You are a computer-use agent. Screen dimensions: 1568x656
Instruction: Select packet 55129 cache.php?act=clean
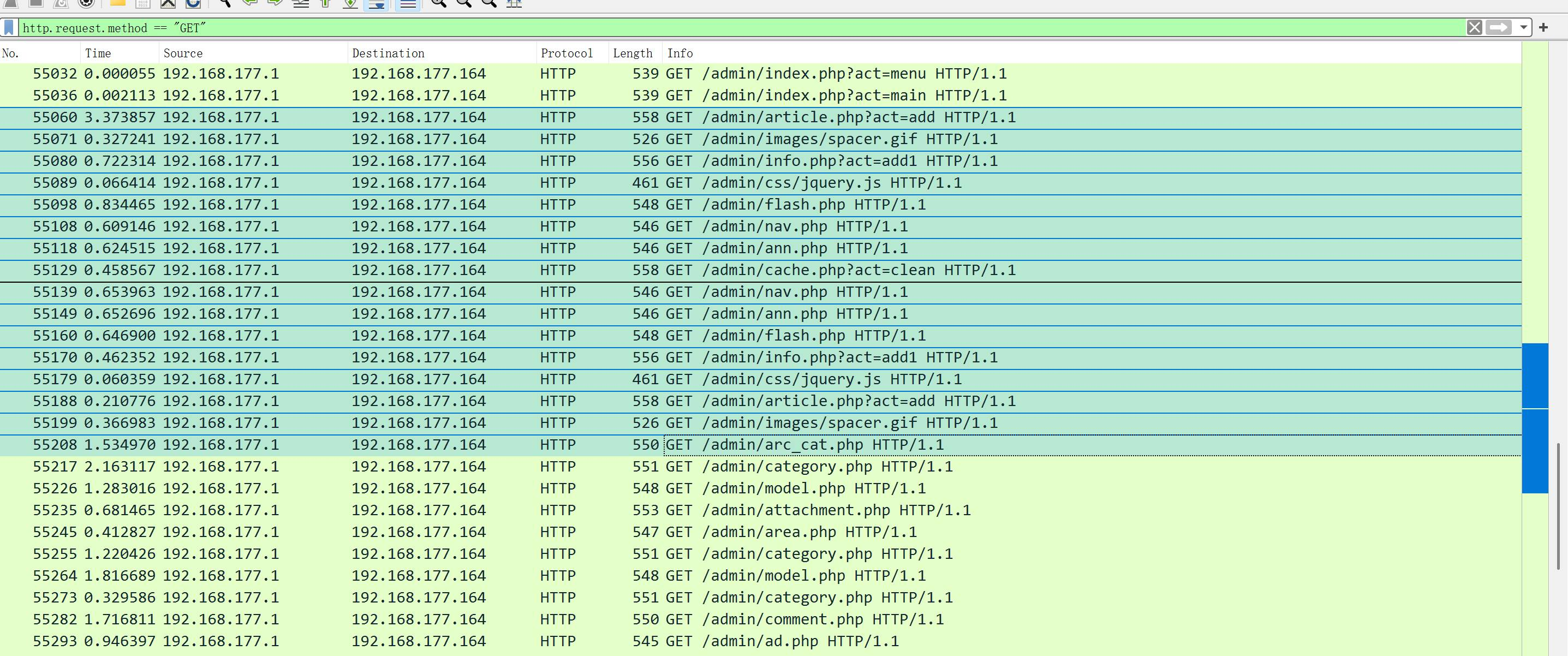[761, 271]
